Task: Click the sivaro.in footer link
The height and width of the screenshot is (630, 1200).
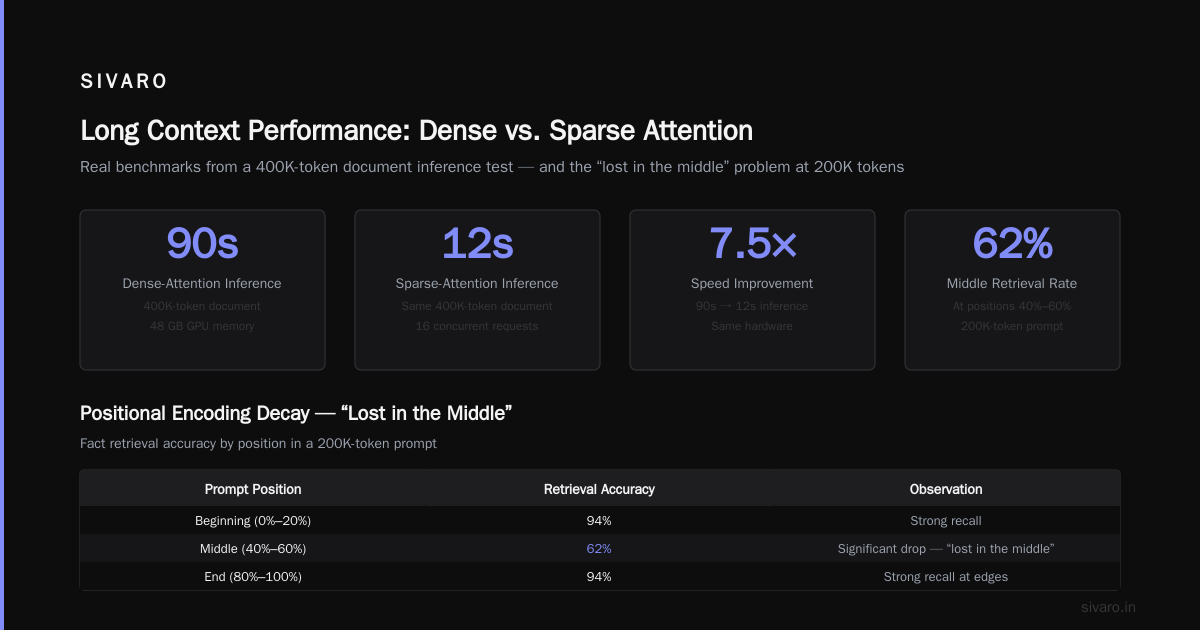Action: coord(1108,607)
